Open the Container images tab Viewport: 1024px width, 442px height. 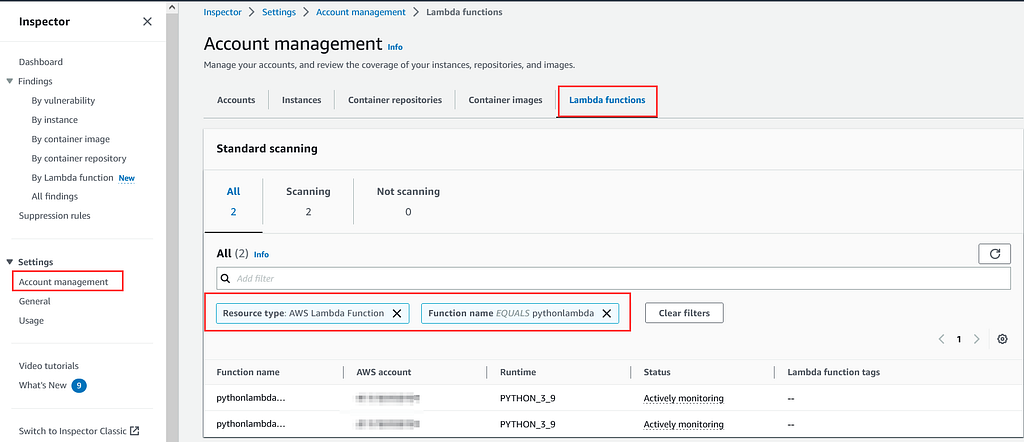(505, 100)
